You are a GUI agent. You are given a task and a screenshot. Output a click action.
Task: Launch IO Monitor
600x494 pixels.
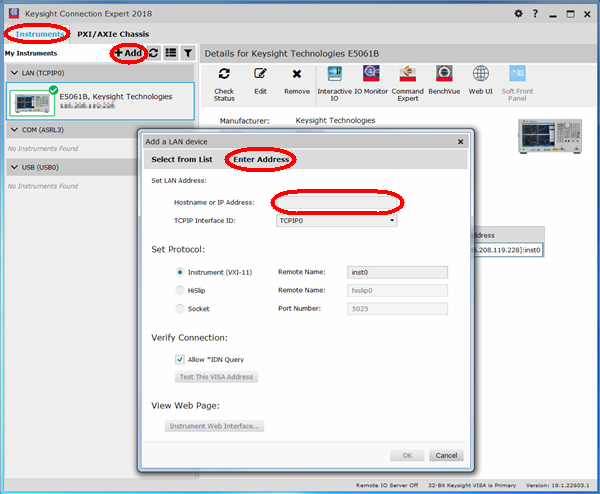(371, 73)
